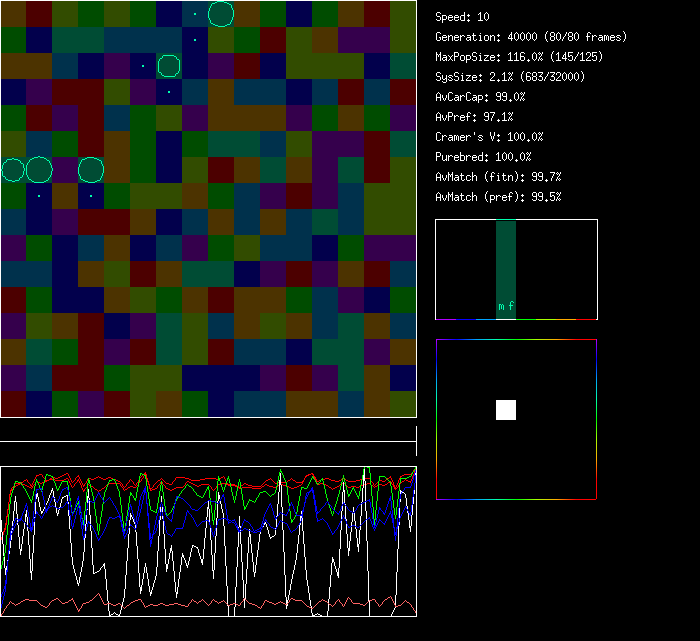Click the Speed: 10 readout
The width and height of the screenshot is (700, 641).
click(462, 17)
